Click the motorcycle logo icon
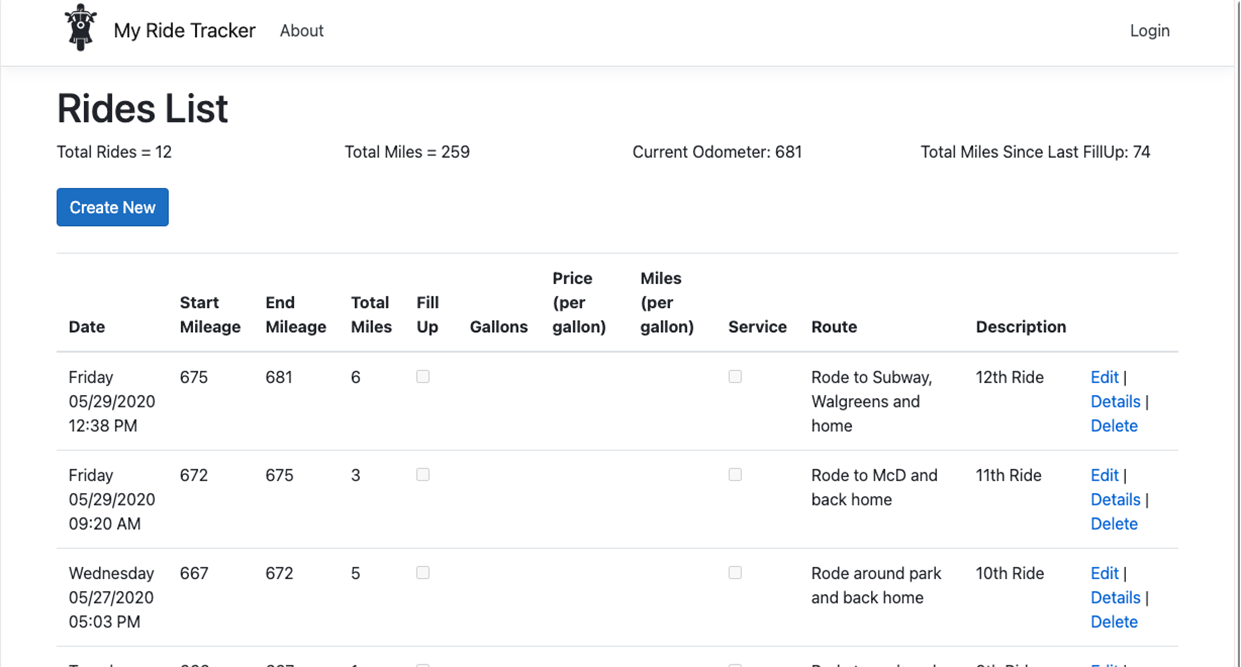Screen dimensions: 1241x667 80,28
